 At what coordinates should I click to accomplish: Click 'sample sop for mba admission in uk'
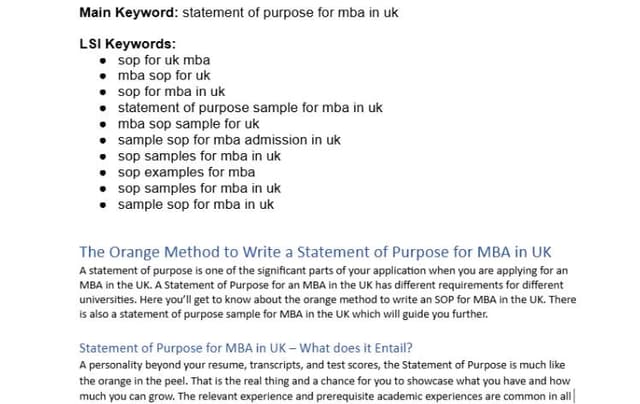point(229,140)
